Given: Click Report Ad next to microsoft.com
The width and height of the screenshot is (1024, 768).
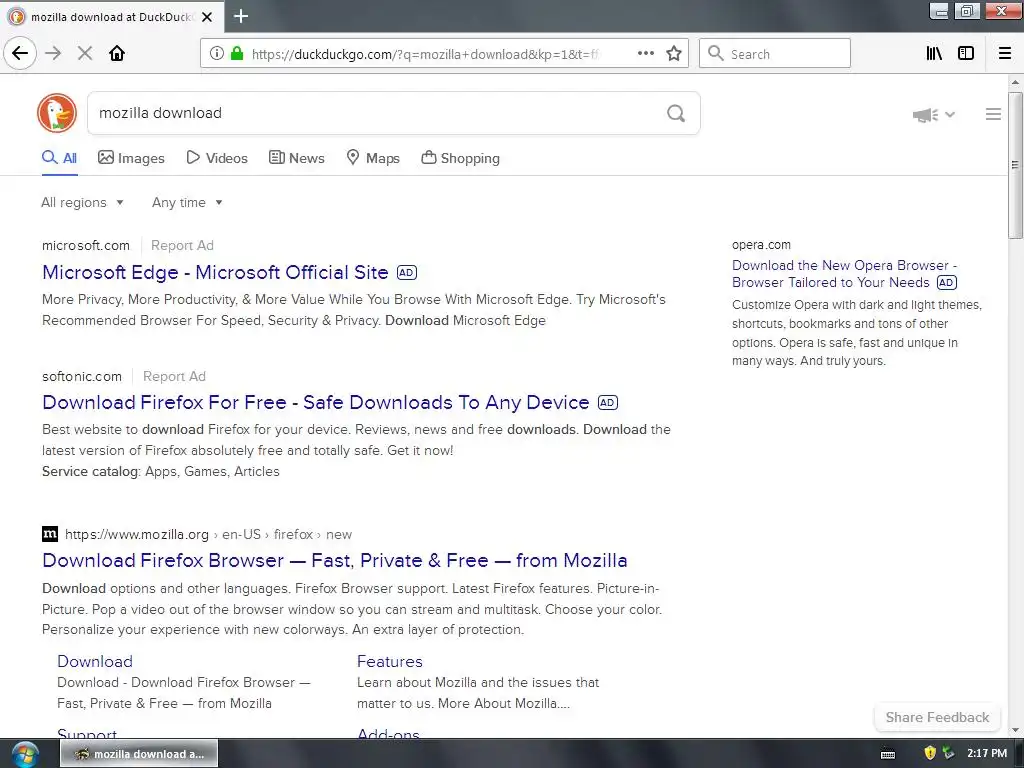Looking at the screenshot, I should coord(182,246).
